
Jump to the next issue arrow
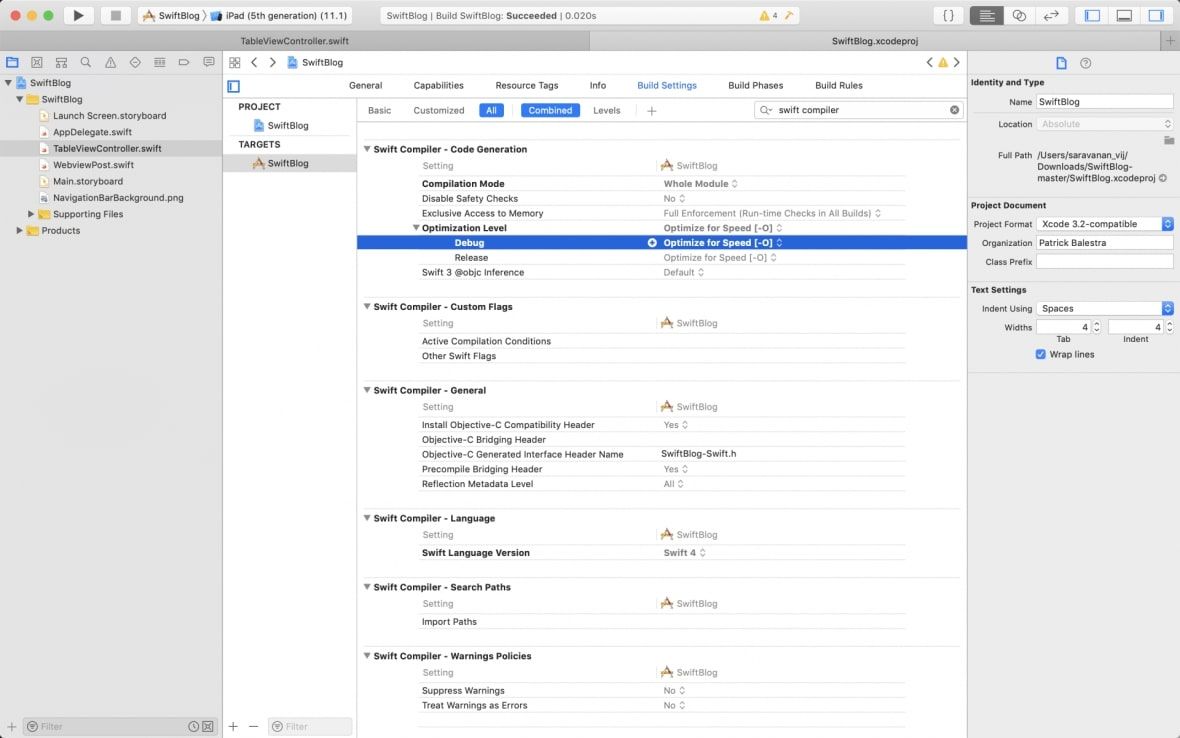coord(956,62)
